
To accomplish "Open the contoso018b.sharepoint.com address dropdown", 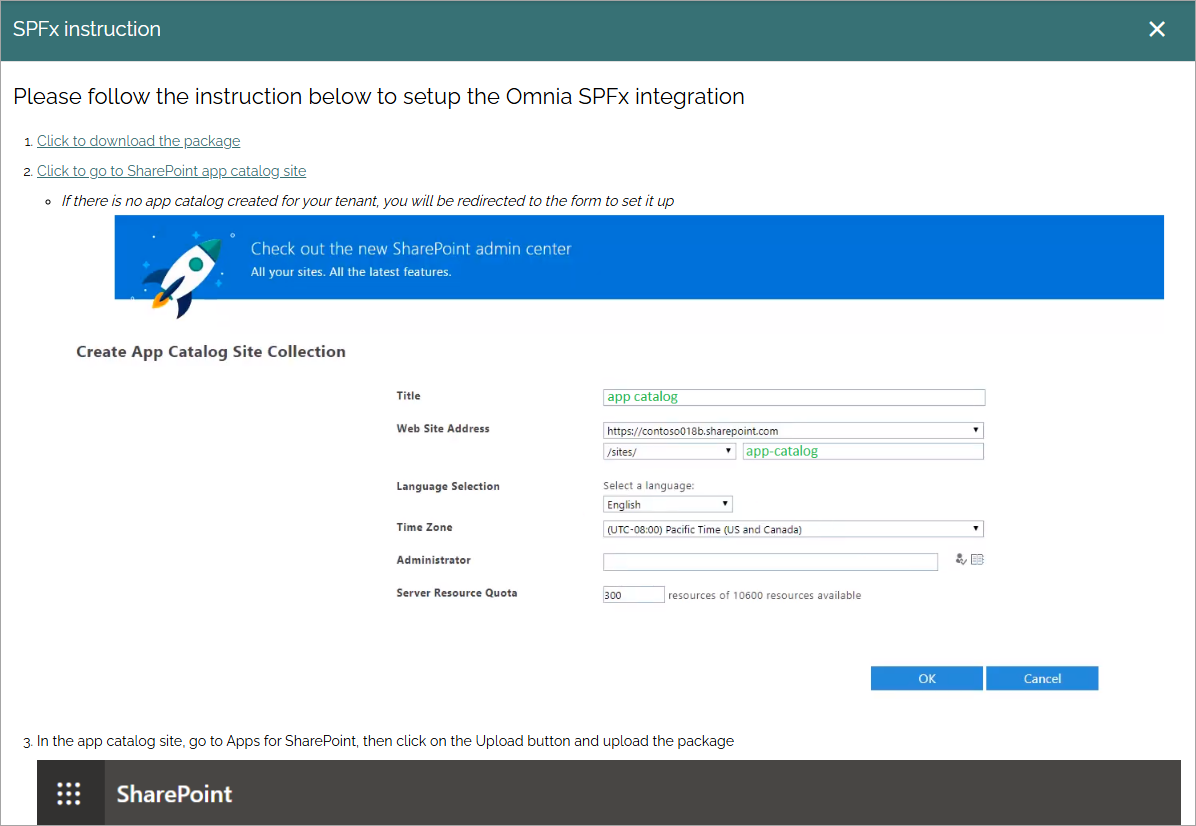I will click(x=793, y=430).
